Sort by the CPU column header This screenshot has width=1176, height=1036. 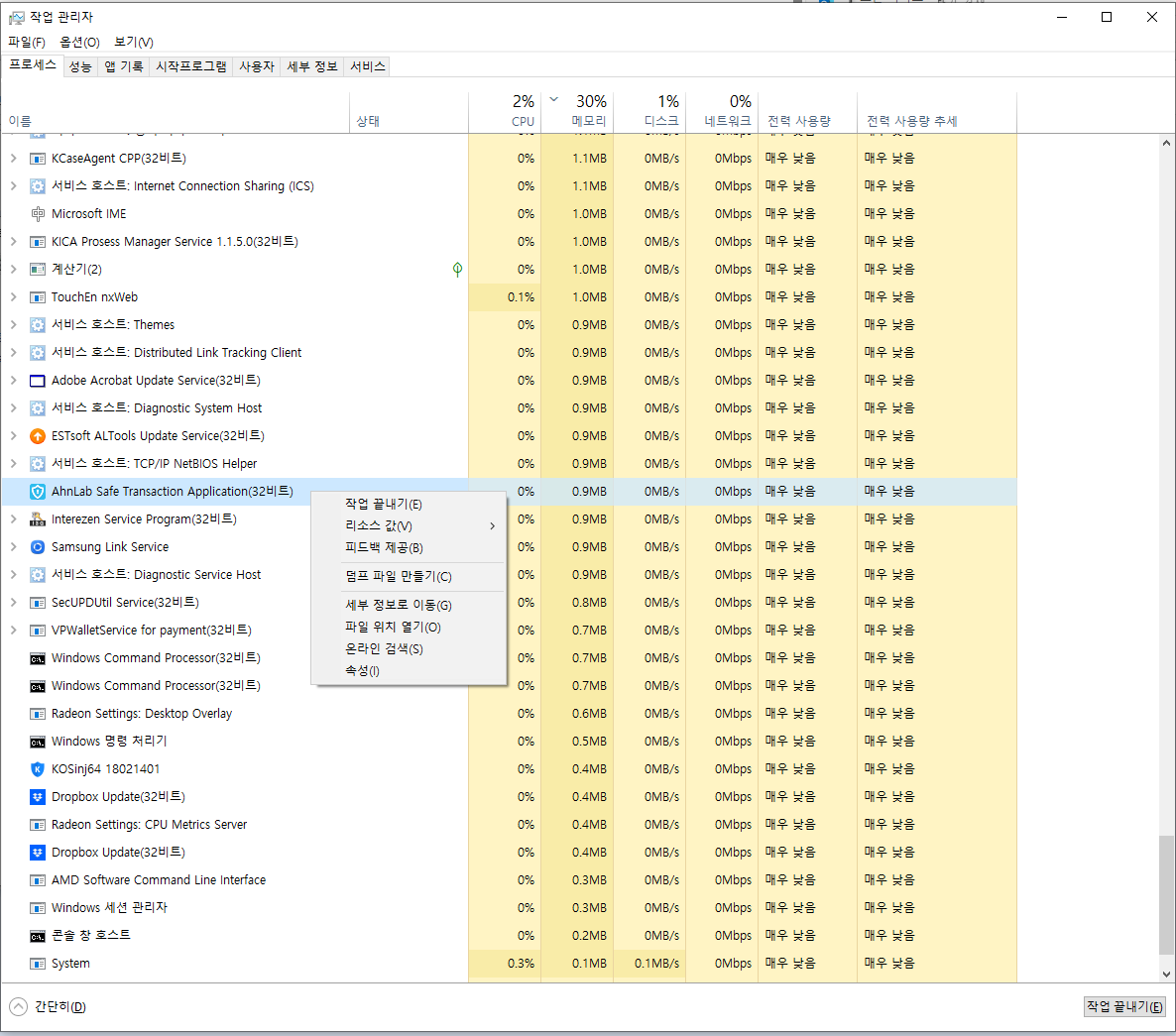(507, 112)
